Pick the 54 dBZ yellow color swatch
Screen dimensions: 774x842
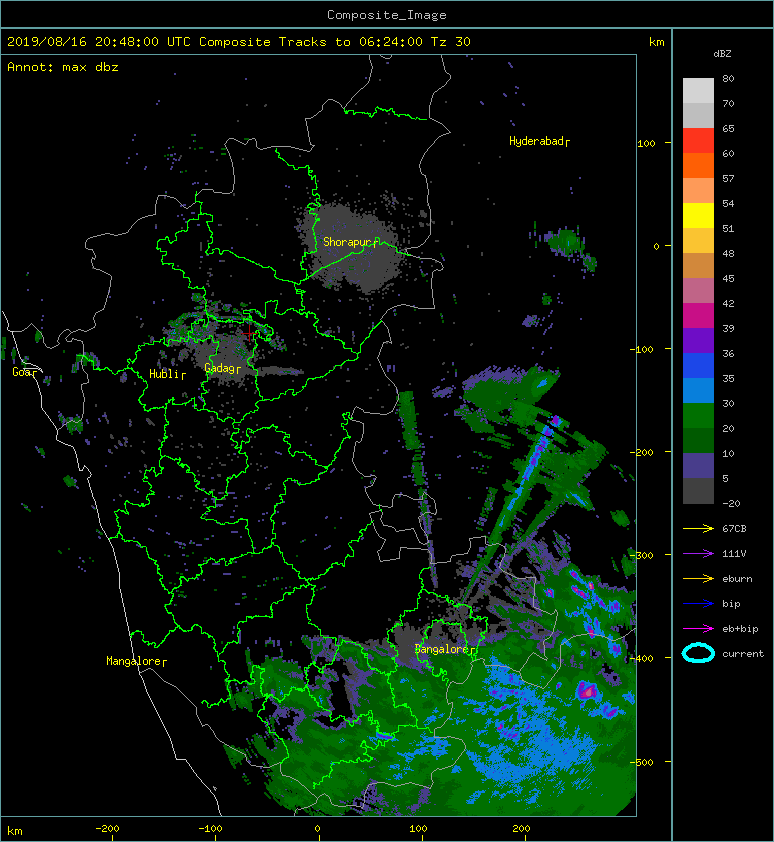point(698,215)
